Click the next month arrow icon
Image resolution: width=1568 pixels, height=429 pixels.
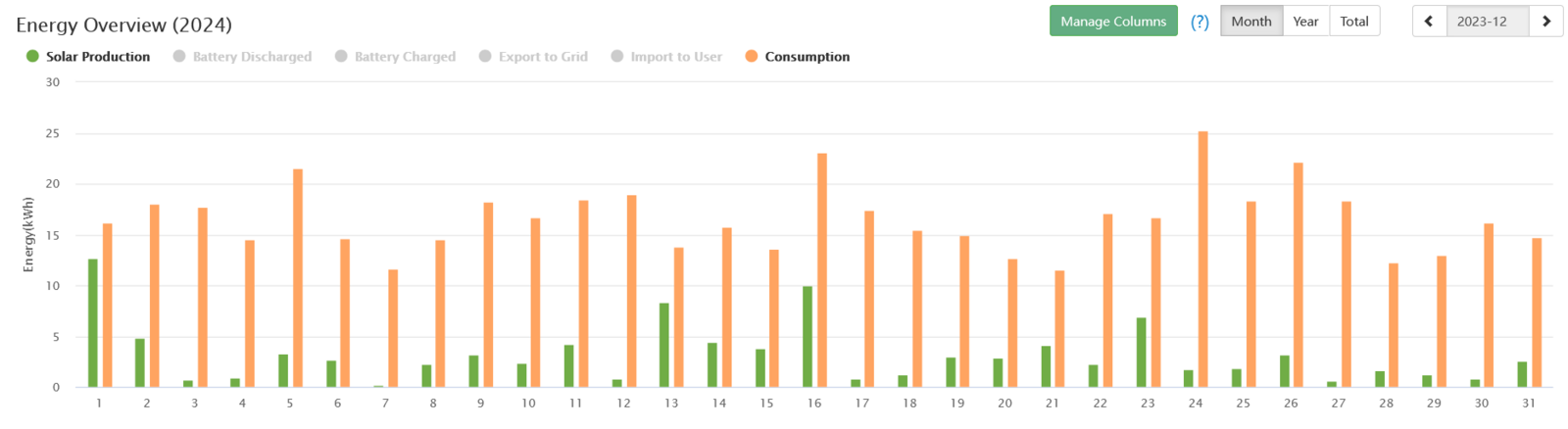[x=1546, y=22]
